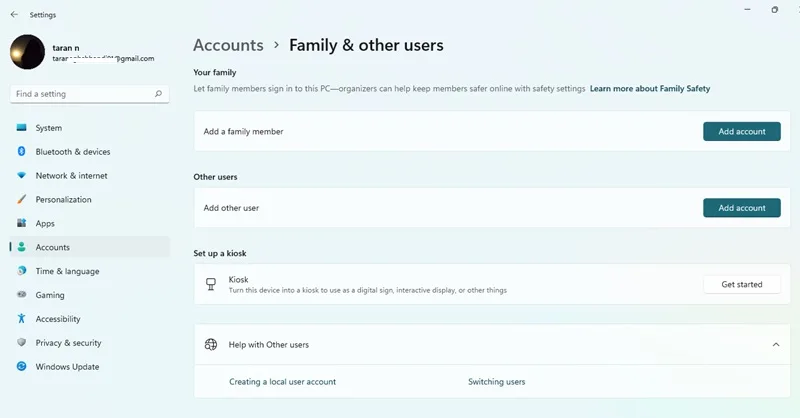
Task: Click the Accounts breadcrumb heading
Action: click(228, 45)
